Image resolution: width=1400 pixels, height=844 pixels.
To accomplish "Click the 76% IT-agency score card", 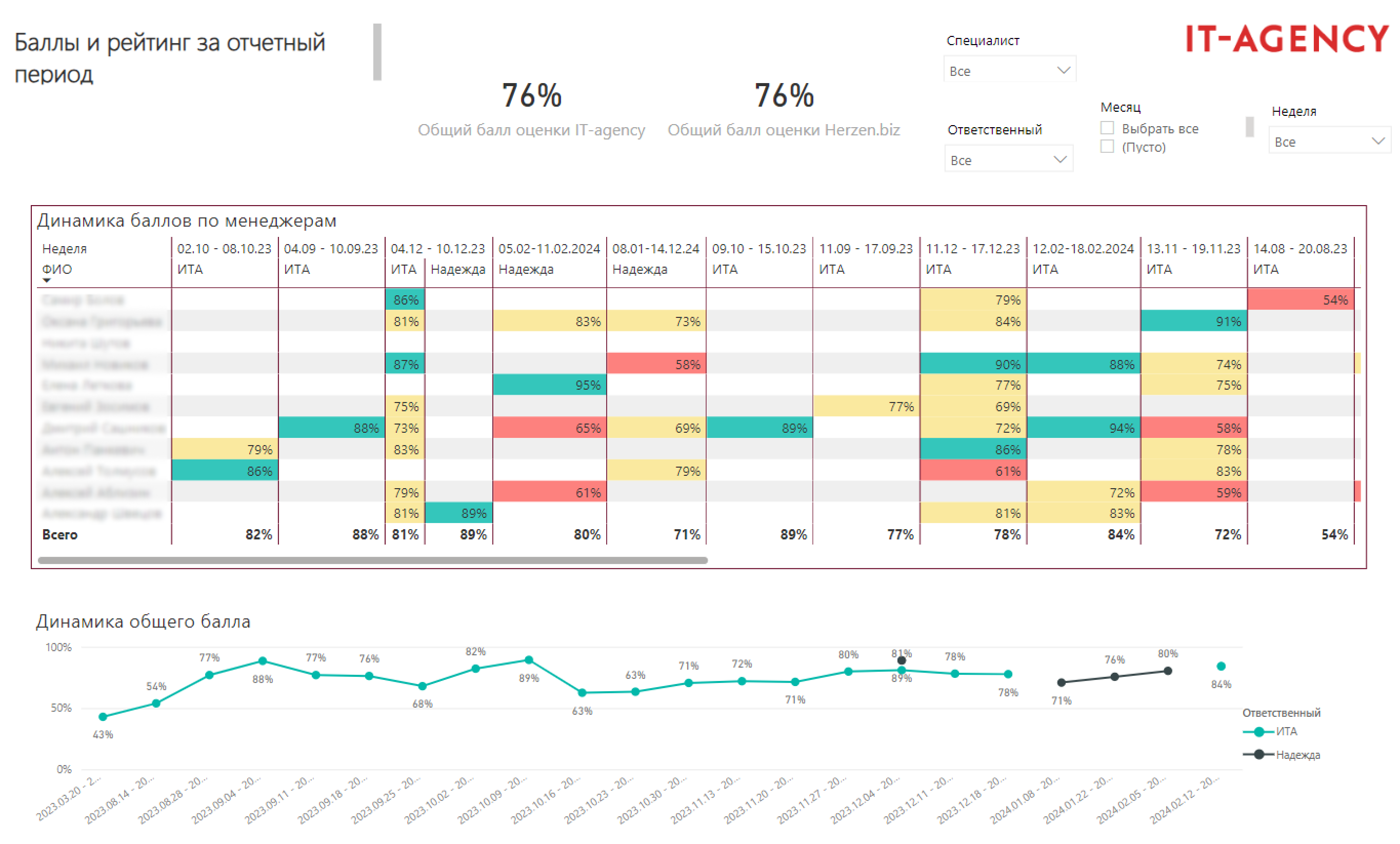I will pos(531,109).
